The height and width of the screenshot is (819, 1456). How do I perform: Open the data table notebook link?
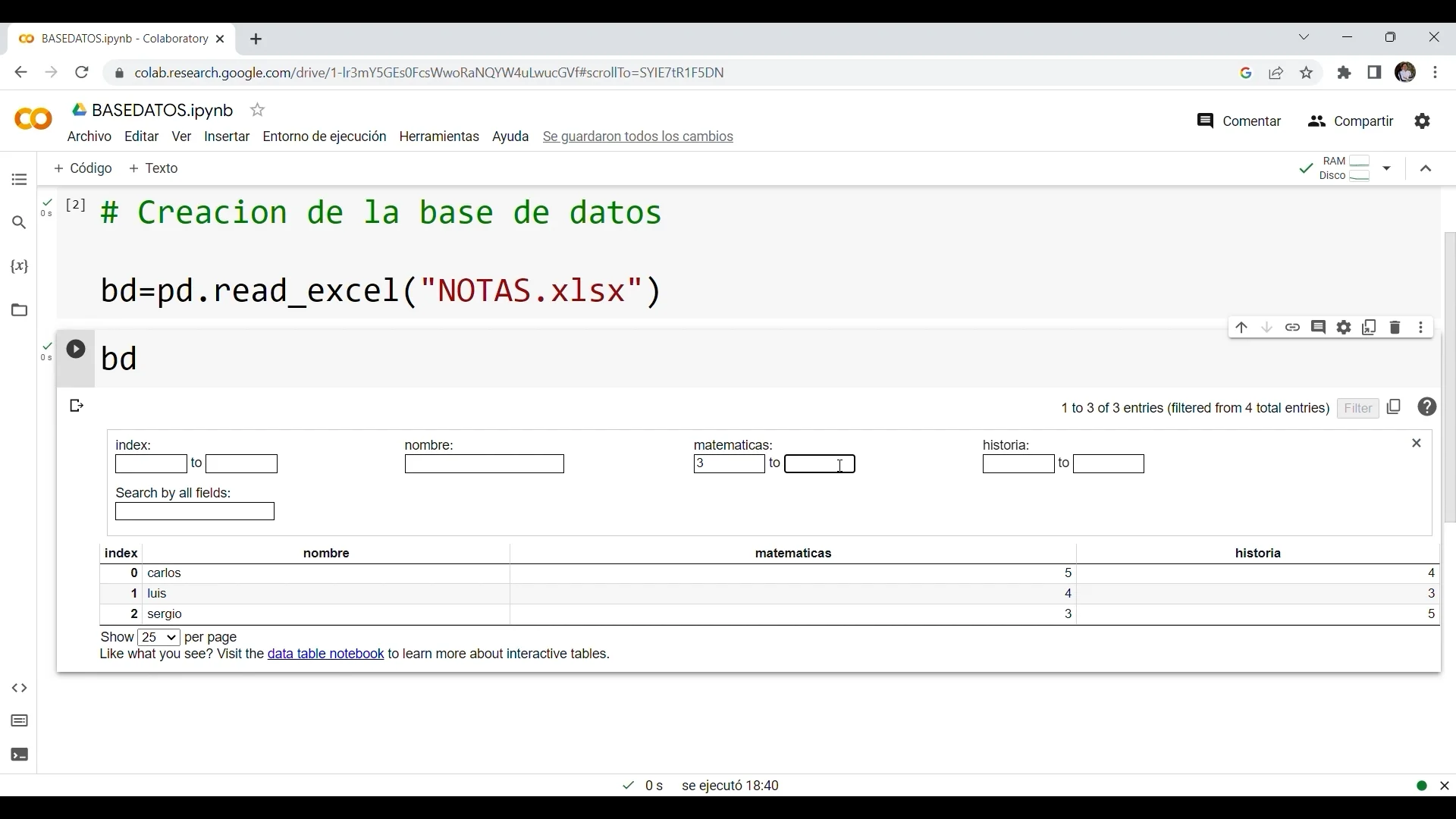[x=326, y=654]
